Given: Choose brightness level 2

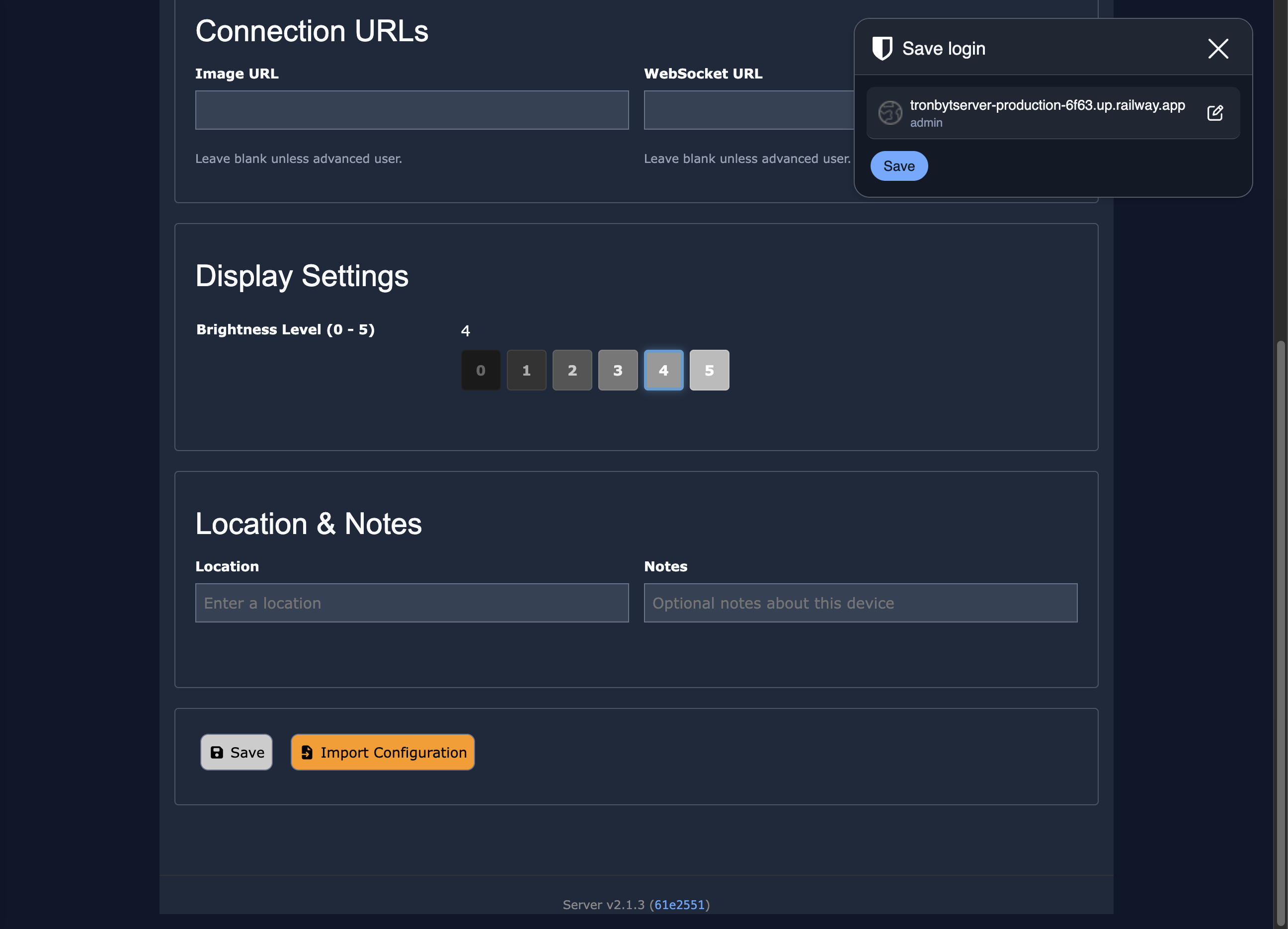Looking at the screenshot, I should pyautogui.click(x=572, y=370).
